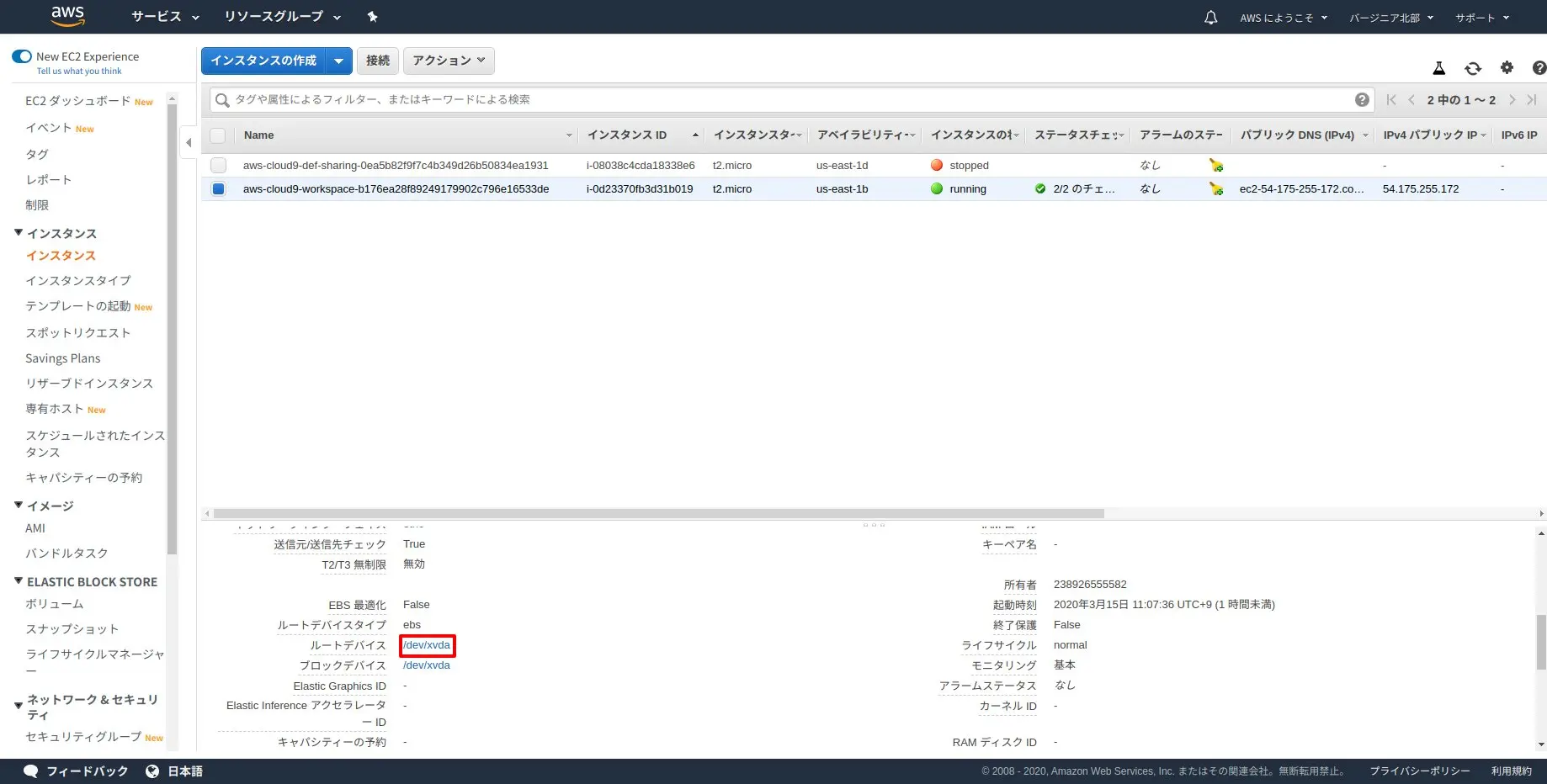Collapse the ELASTIC BLOCK STORE section
1547x784 pixels.
(x=19, y=581)
